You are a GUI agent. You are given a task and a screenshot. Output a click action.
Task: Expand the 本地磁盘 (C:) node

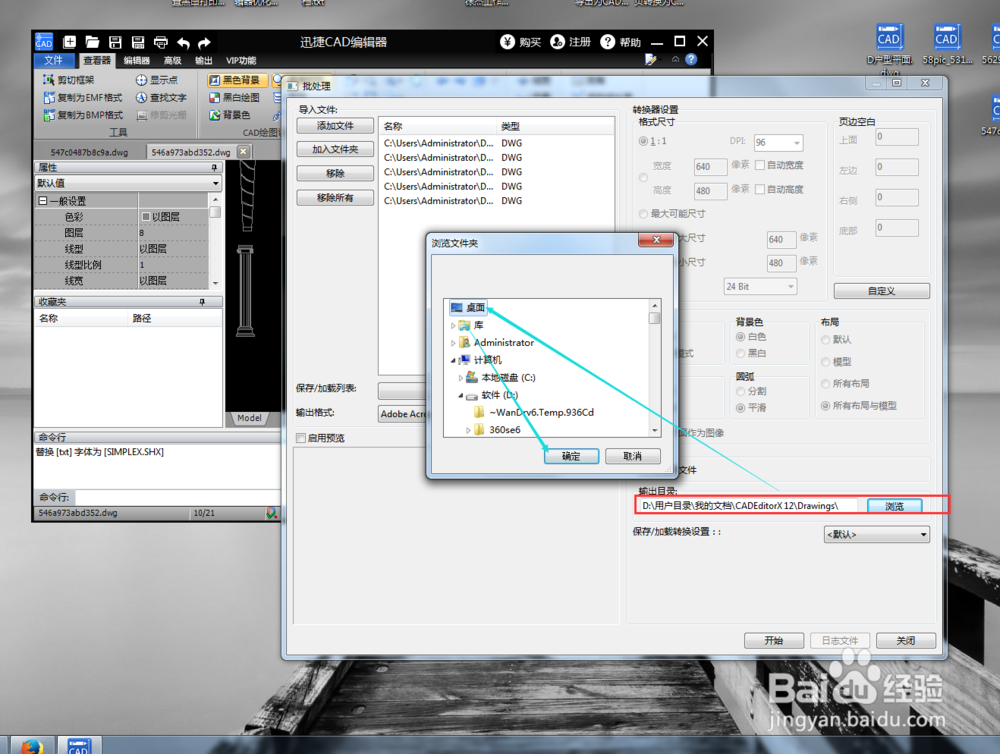(460, 378)
